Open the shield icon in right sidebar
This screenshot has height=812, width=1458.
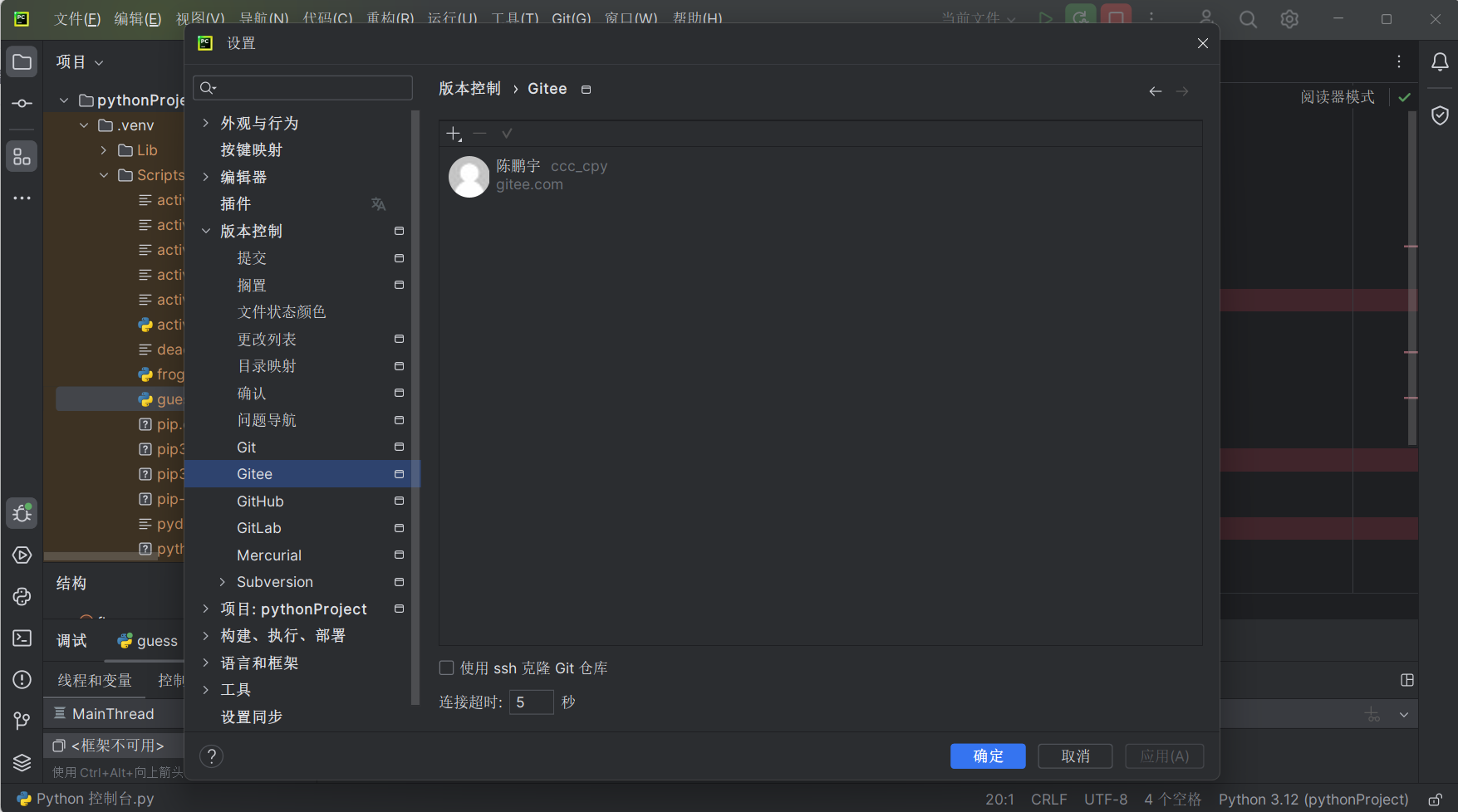(x=1440, y=115)
